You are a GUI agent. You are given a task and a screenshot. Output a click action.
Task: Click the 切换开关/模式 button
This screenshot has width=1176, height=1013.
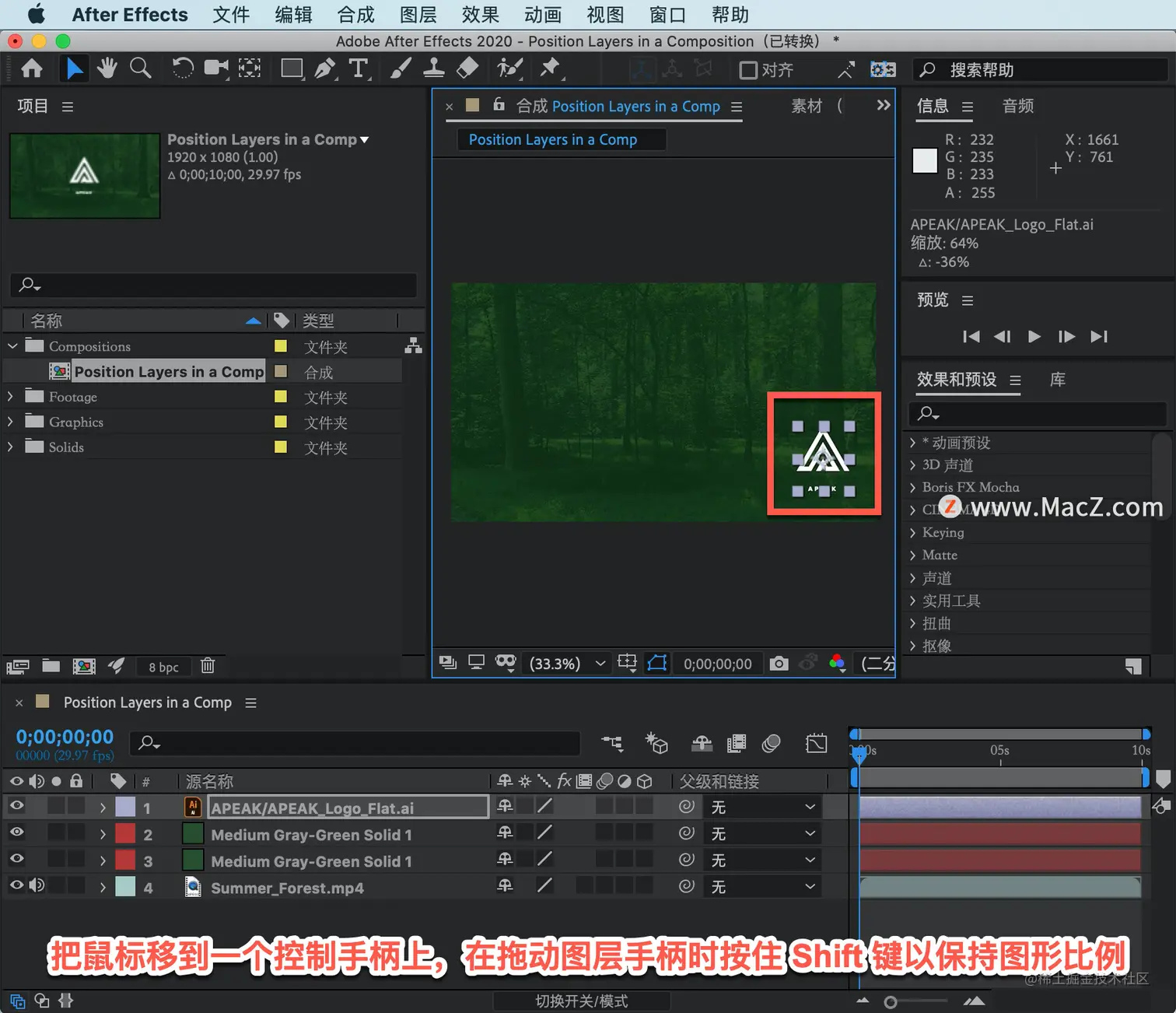581,1001
